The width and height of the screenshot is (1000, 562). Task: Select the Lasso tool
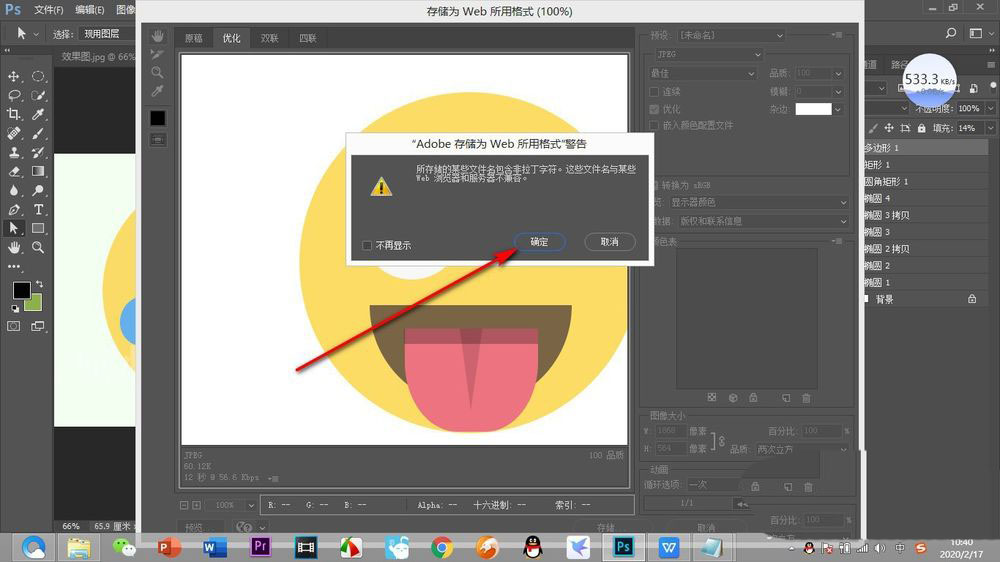(14, 95)
